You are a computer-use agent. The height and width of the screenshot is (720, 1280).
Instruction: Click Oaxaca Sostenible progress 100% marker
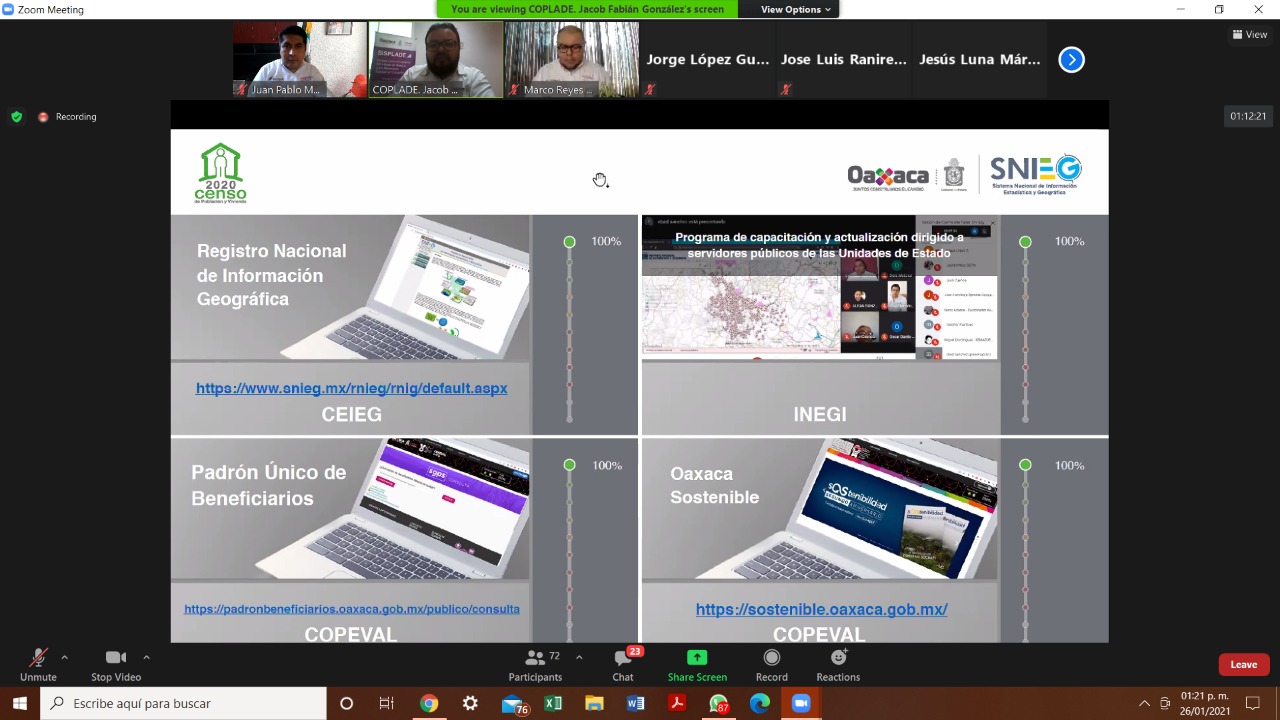click(1025, 465)
